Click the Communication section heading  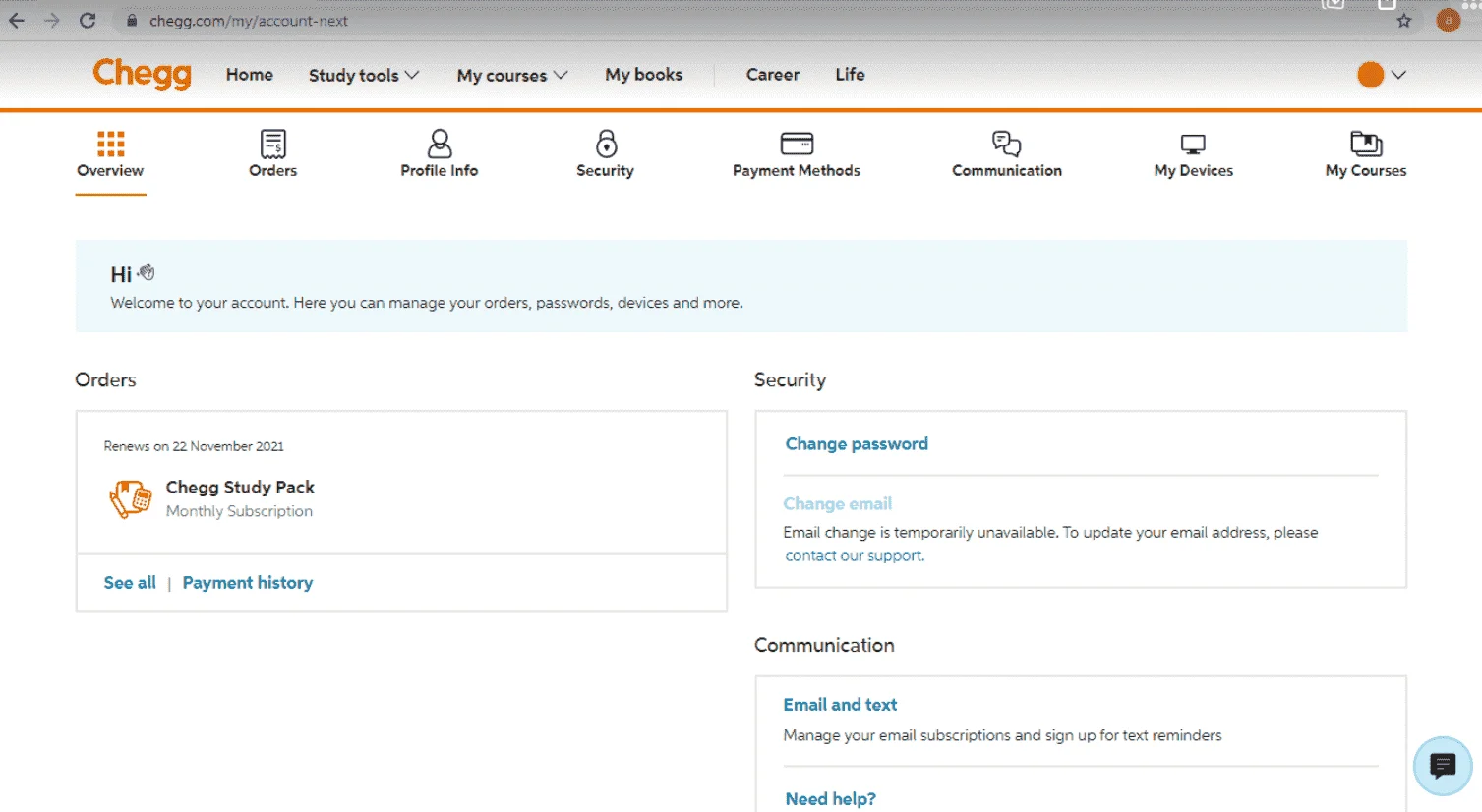pos(824,646)
